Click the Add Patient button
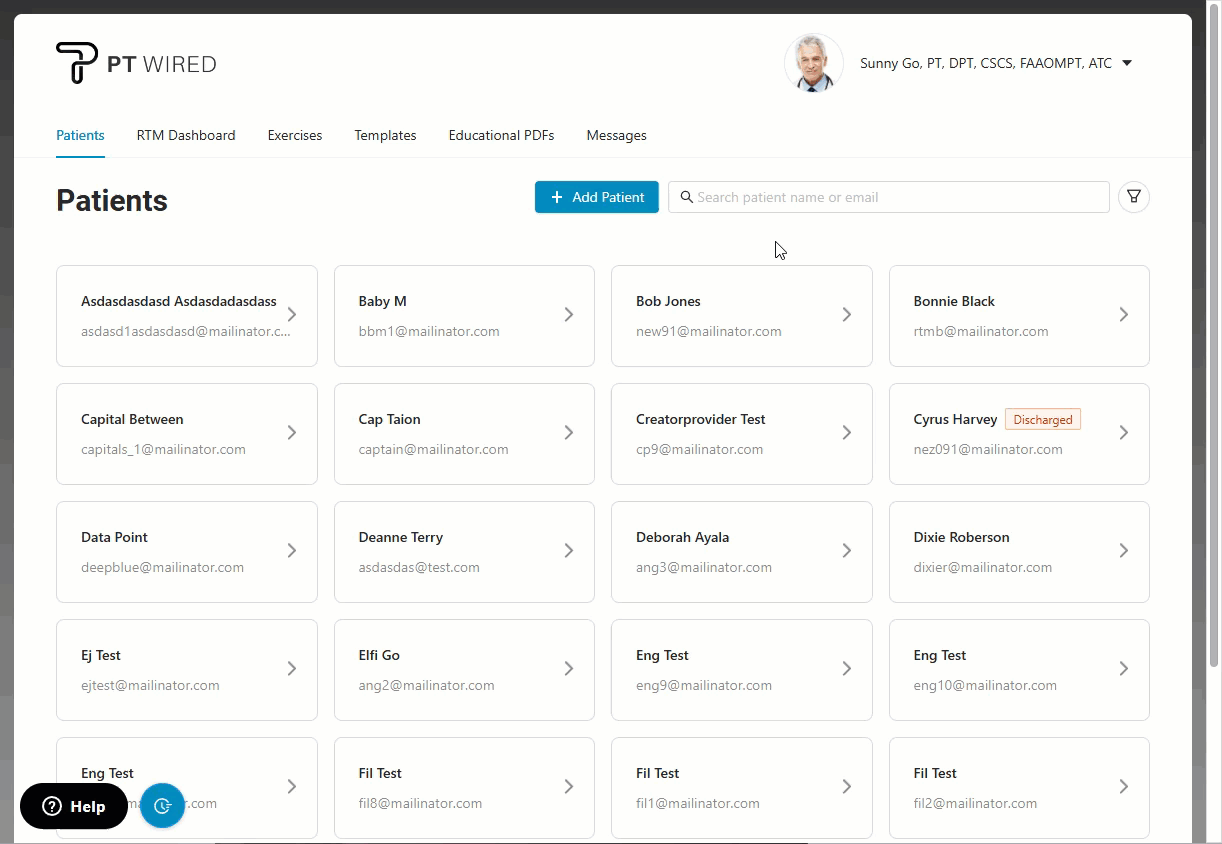 pyautogui.click(x=597, y=197)
